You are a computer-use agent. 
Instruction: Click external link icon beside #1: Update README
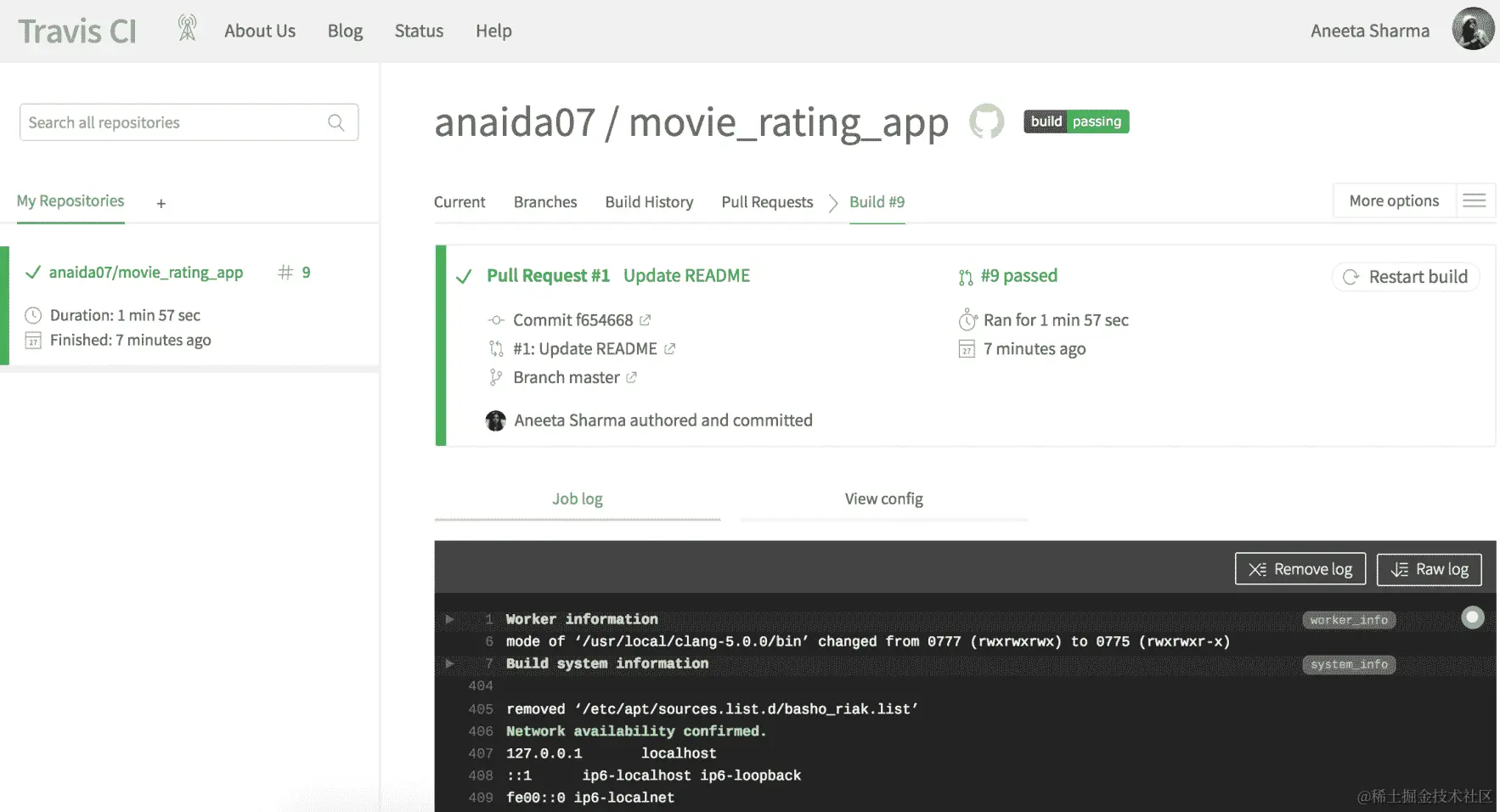(x=669, y=348)
